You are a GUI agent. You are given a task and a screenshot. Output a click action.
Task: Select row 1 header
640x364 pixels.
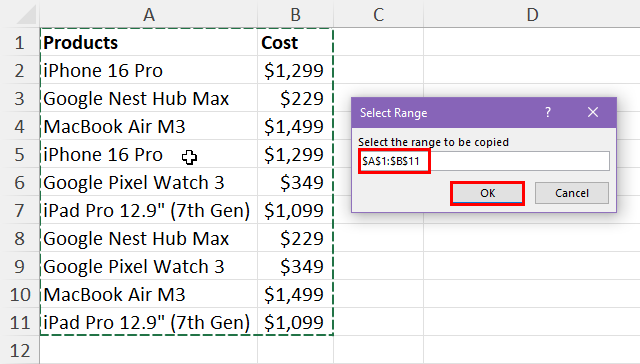click(20, 42)
